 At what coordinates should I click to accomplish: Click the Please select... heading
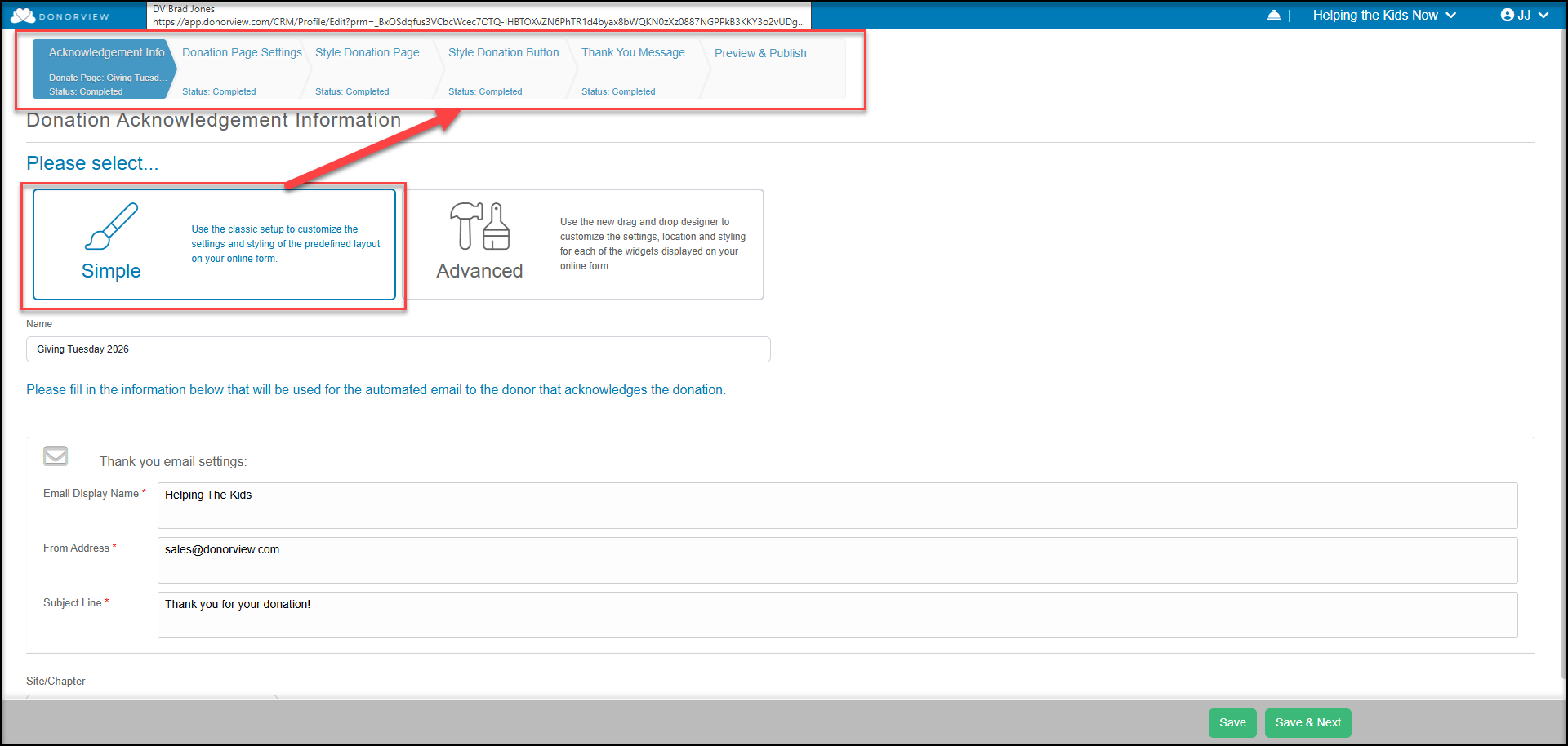point(92,163)
